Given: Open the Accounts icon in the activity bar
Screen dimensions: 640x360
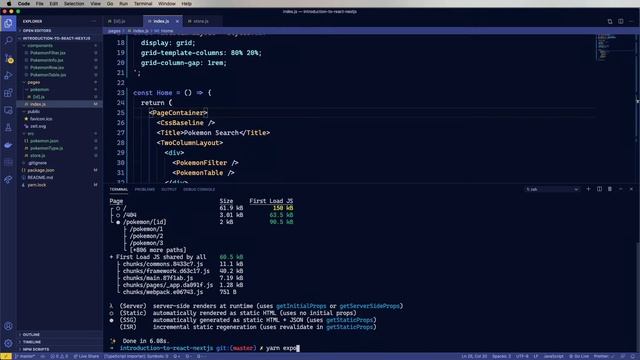Looking at the screenshot, I should tap(8, 326).
